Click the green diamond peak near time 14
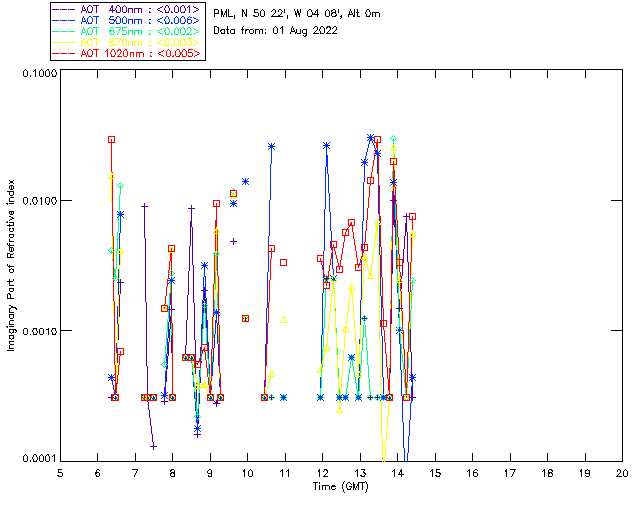This screenshot has width=640, height=512. [393, 139]
